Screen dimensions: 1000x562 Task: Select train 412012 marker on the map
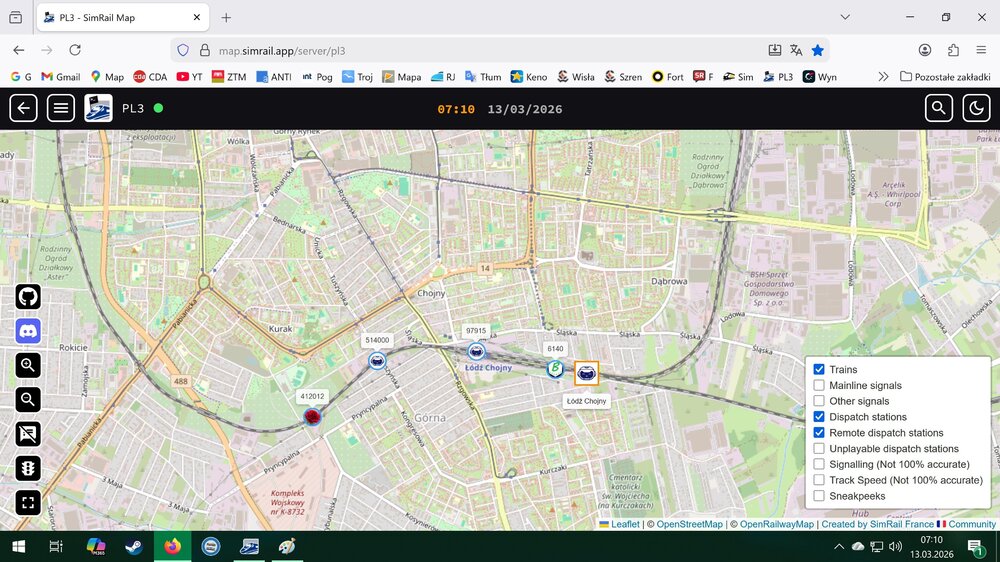[312, 416]
